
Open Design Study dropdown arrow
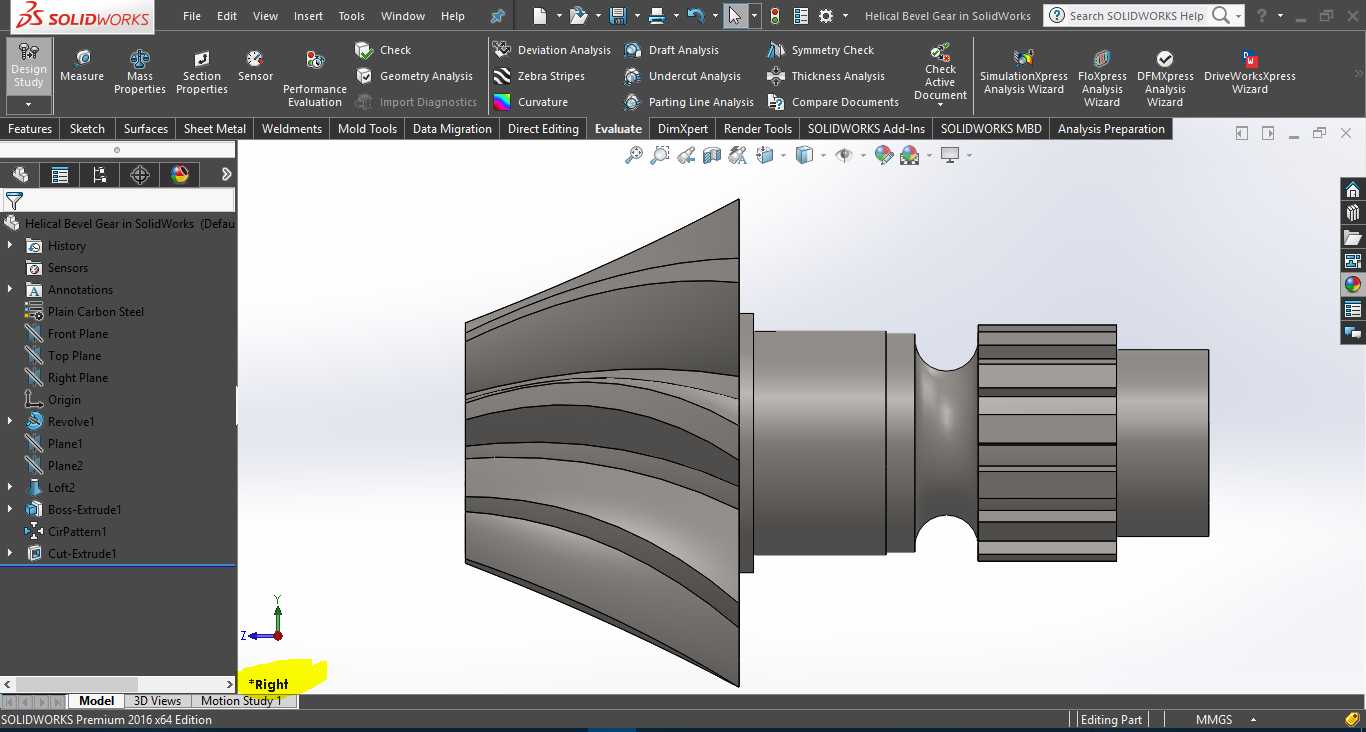(28, 104)
